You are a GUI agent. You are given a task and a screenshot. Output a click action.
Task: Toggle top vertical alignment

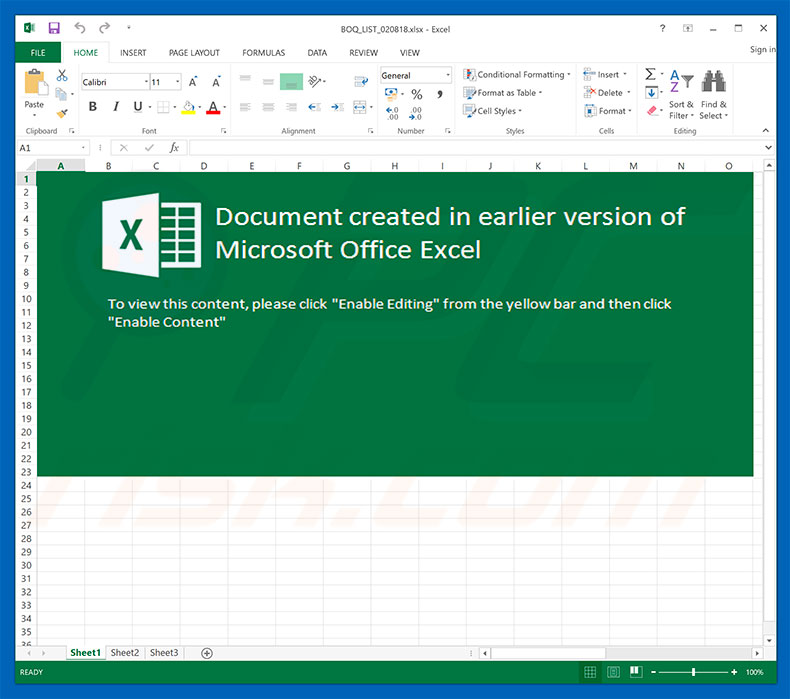click(245, 79)
